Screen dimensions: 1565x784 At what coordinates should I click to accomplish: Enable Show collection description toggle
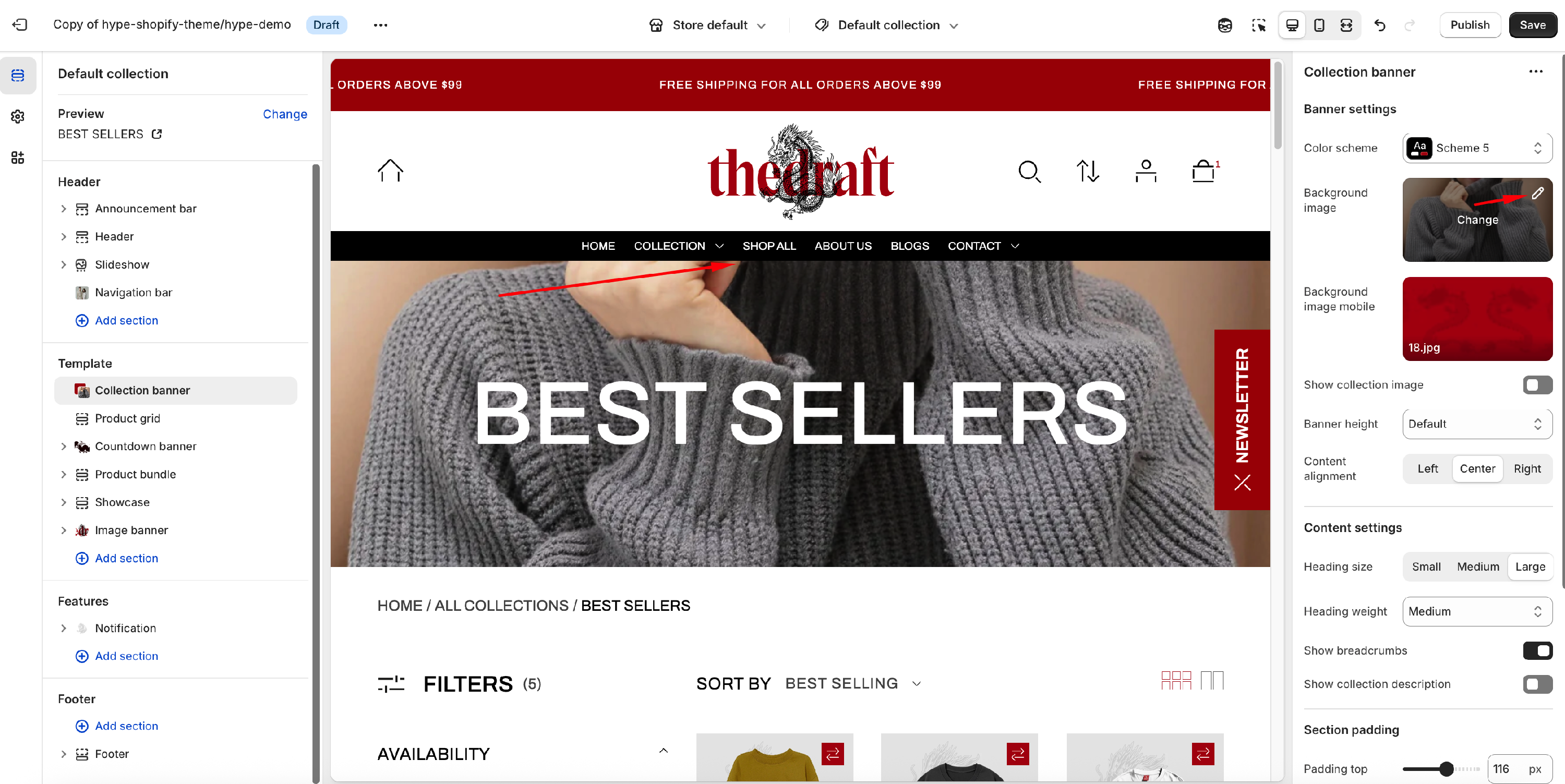tap(1537, 684)
